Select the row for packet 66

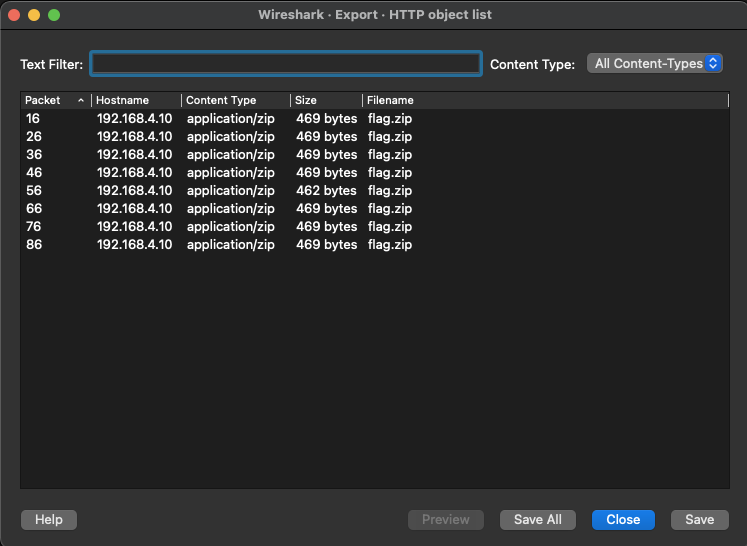point(374,209)
